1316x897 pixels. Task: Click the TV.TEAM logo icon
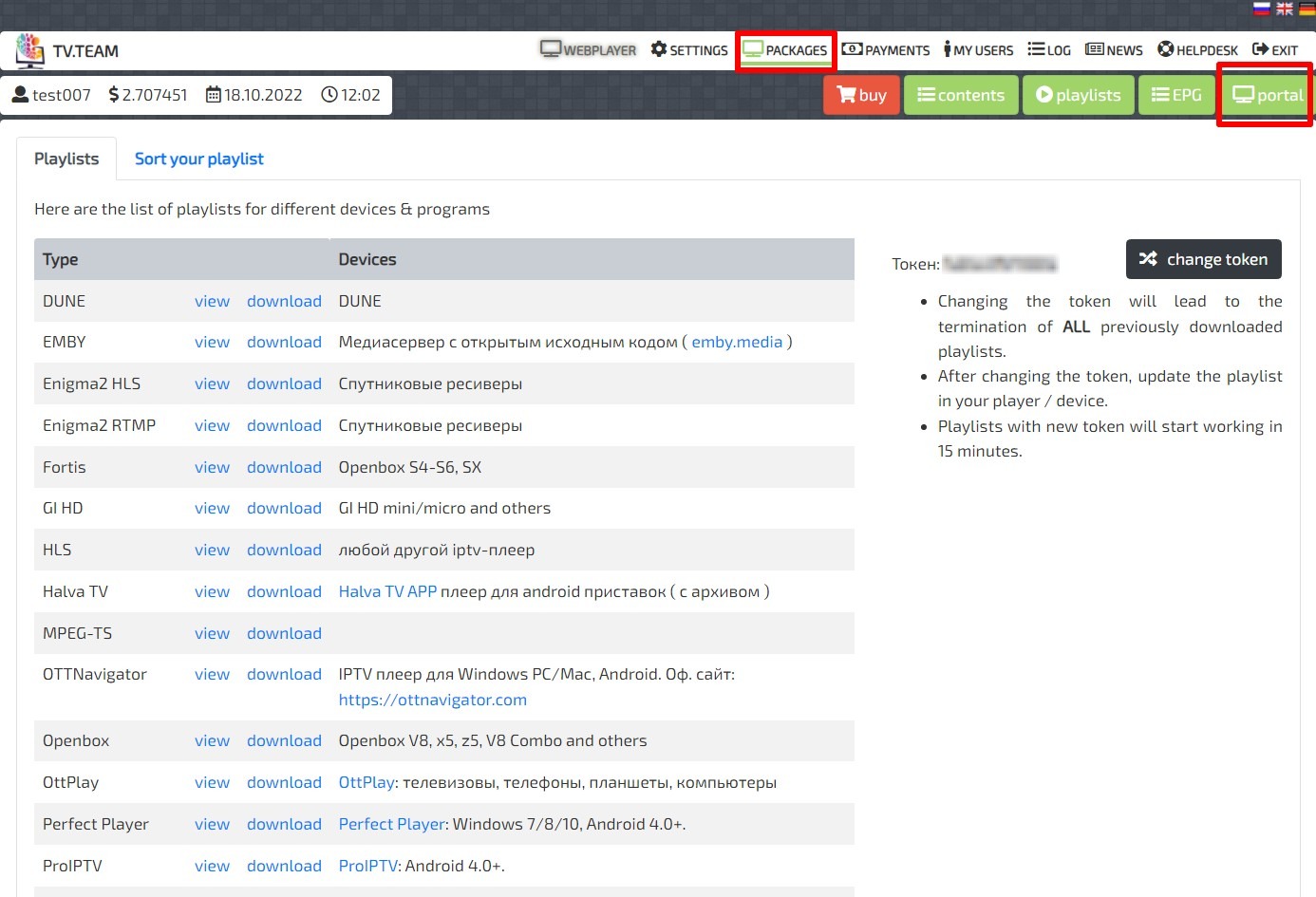coord(29,50)
